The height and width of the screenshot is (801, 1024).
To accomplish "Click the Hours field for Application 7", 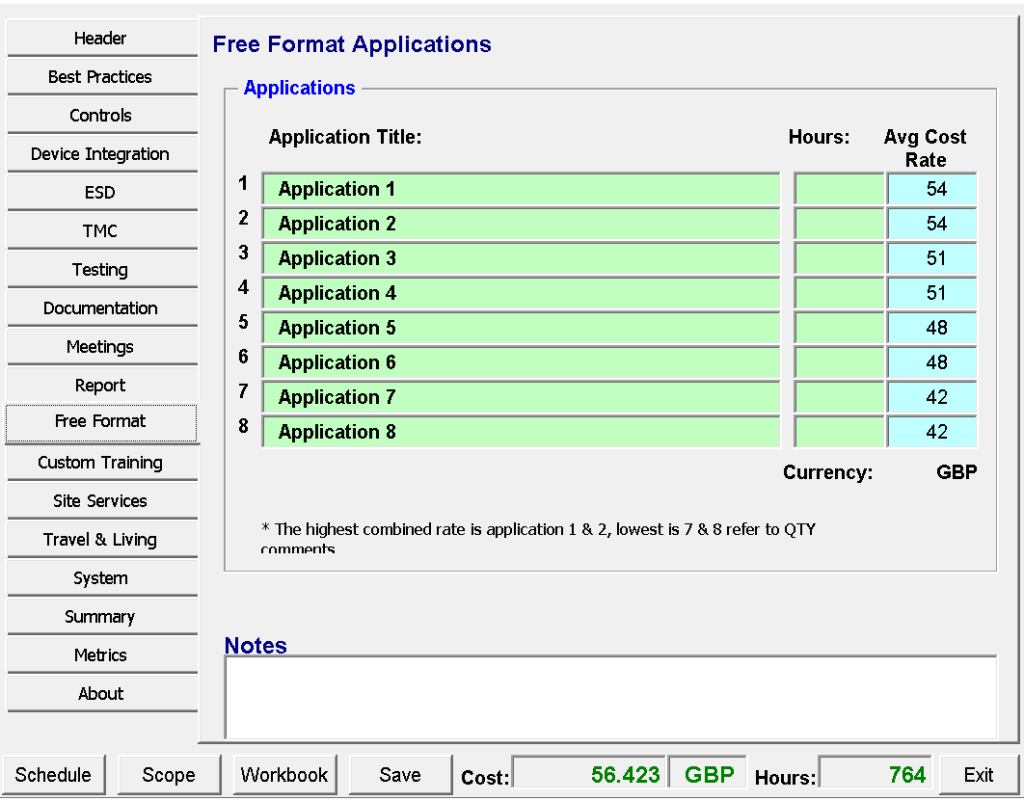I will click(x=838, y=397).
